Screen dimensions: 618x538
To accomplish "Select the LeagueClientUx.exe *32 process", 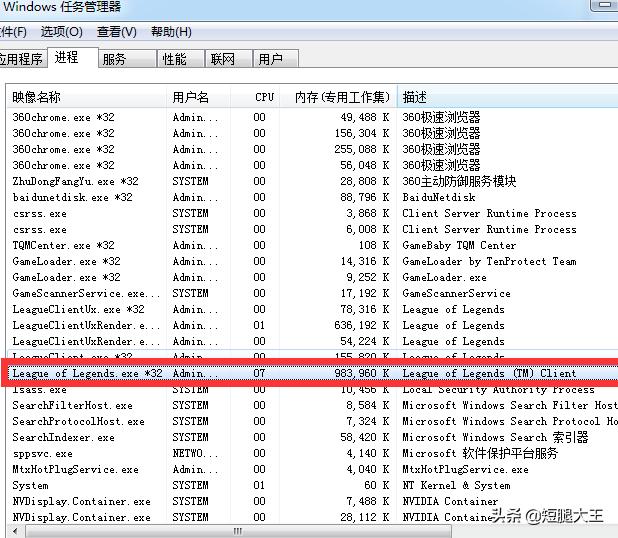I will tap(313, 309).
